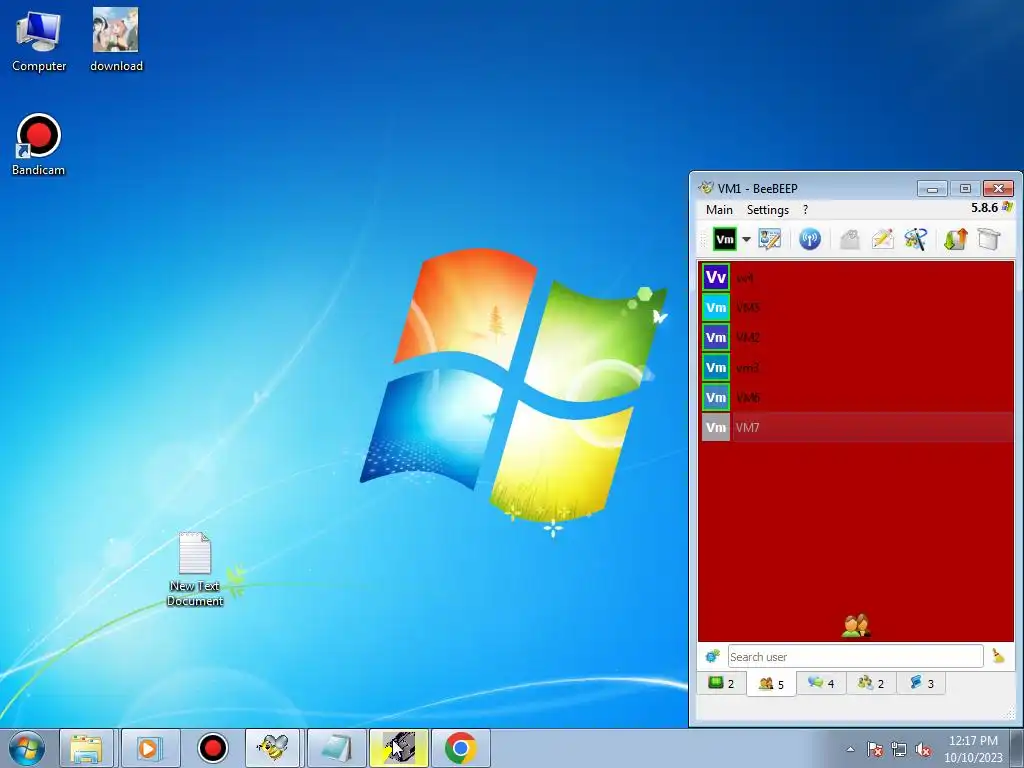Open file transfers up-down arrows icon

(955, 239)
